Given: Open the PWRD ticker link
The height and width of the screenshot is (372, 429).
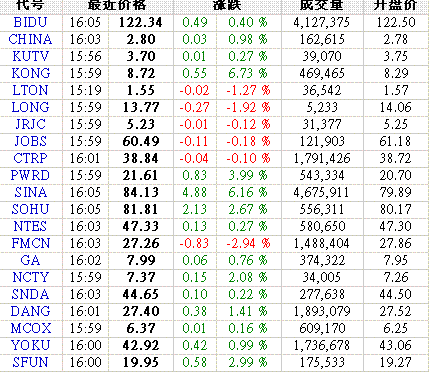Looking at the screenshot, I should pyautogui.click(x=30, y=175).
